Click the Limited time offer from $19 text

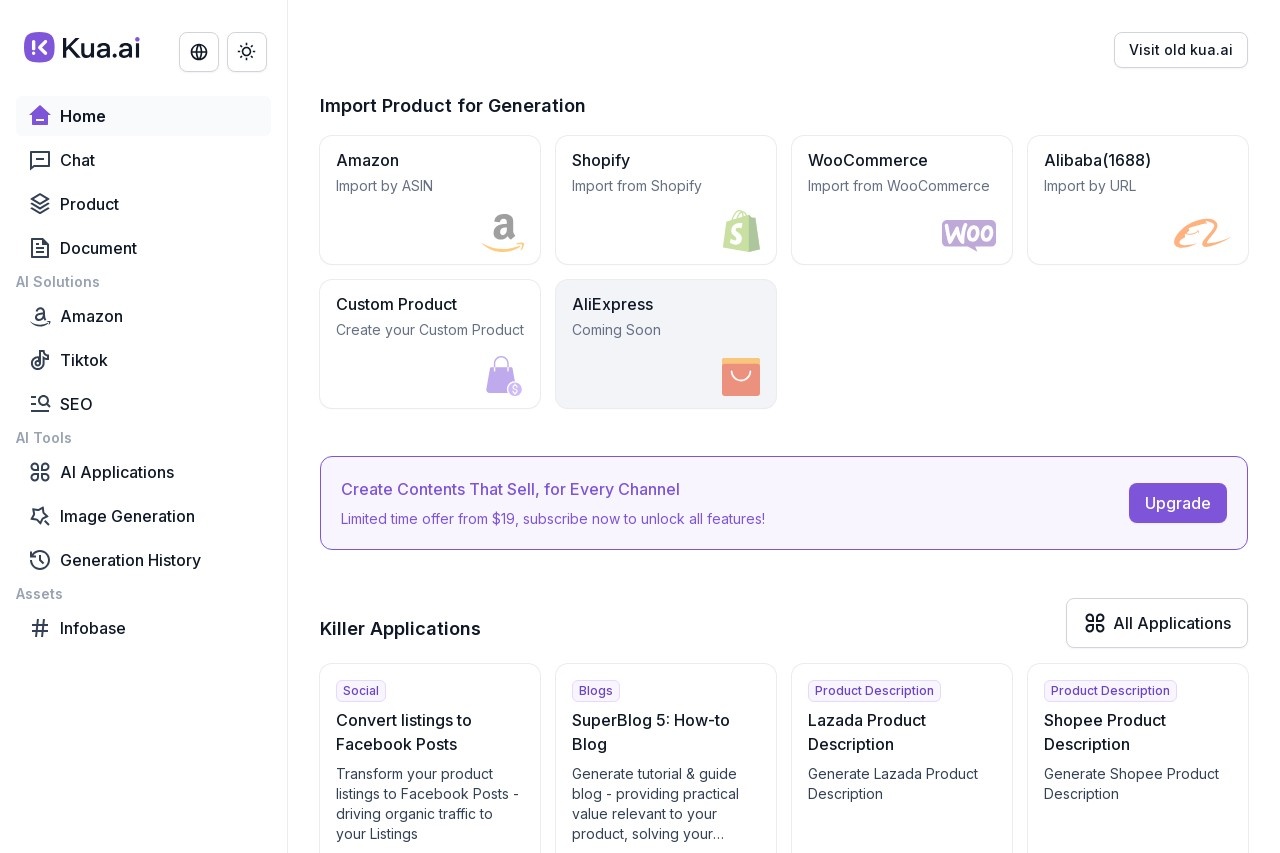553,519
